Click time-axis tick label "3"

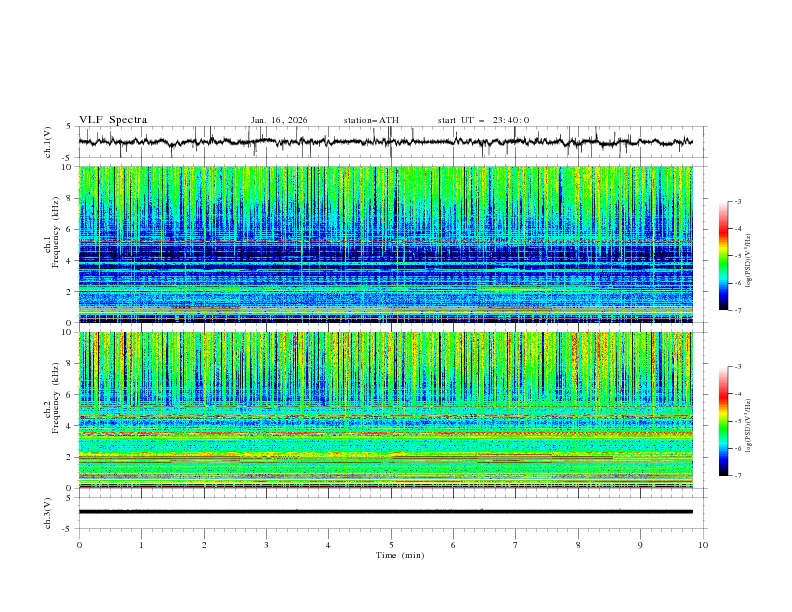point(266,545)
